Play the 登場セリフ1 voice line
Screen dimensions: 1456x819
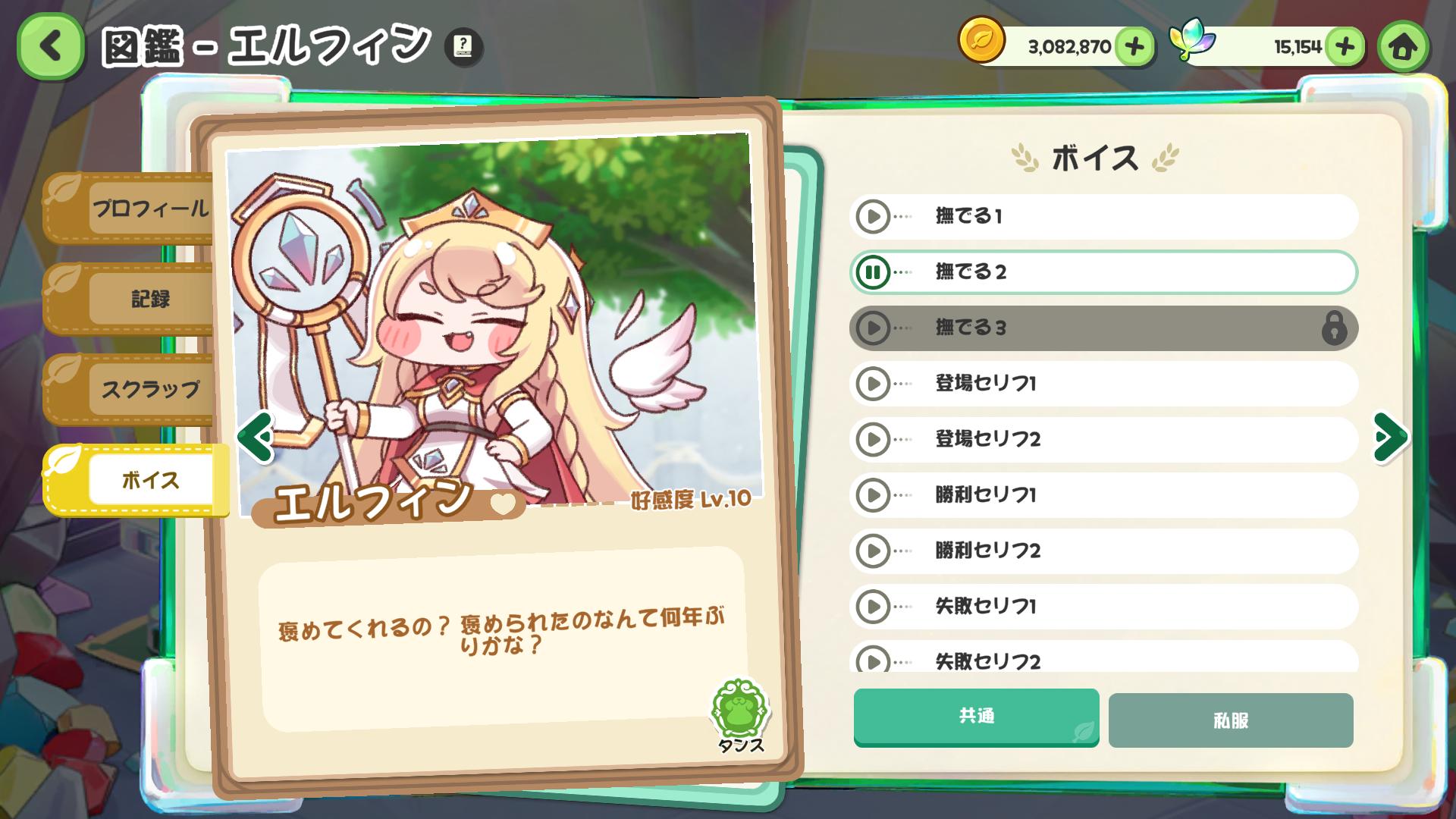tap(873, 384)
